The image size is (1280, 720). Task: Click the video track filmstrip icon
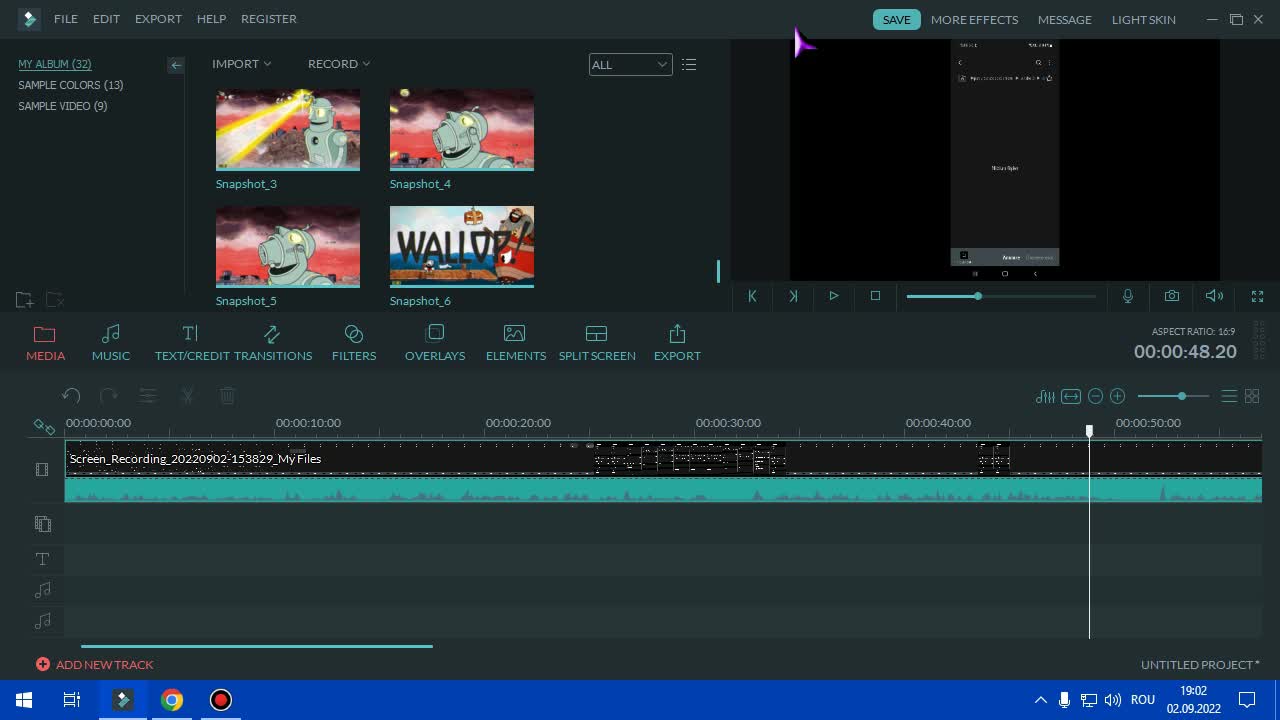tap(42, 469)
